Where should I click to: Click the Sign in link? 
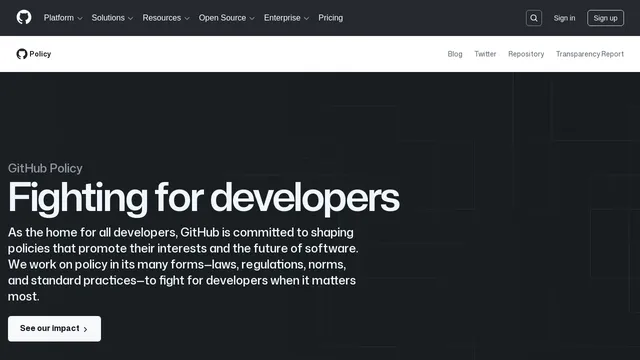[x=564, y=18]
